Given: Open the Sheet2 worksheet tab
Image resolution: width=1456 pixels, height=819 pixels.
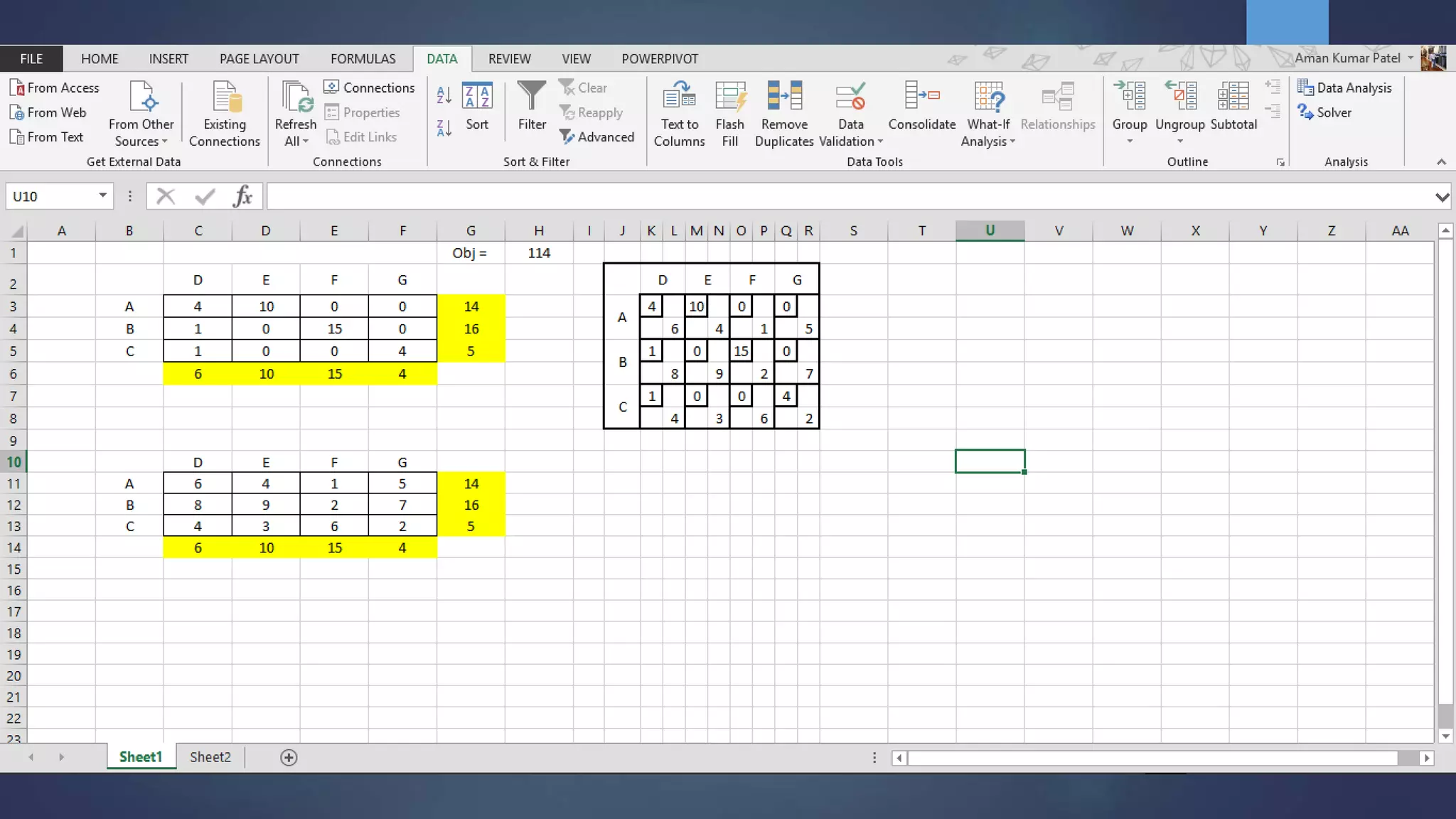Looking at the screenshot, I should pos(210,757).
